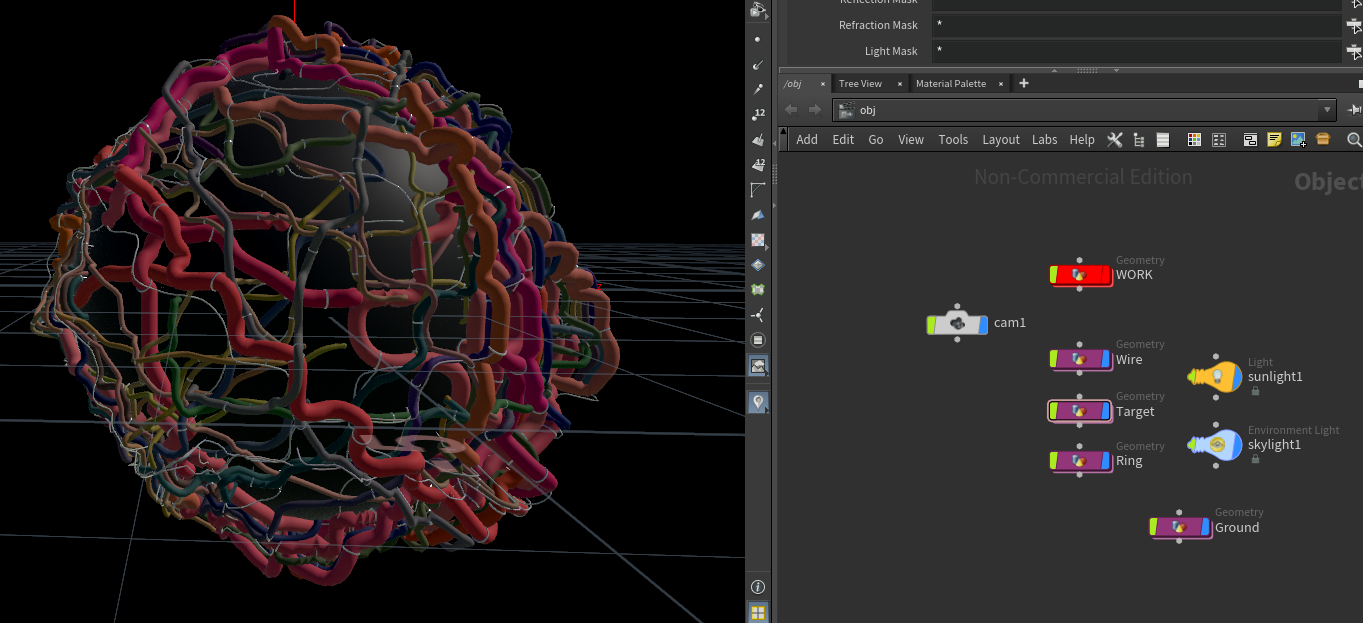This screenshot has width=1363, height=623.
Task: Click the sticky note icon in network toolbar
Action: (1274, 140)
